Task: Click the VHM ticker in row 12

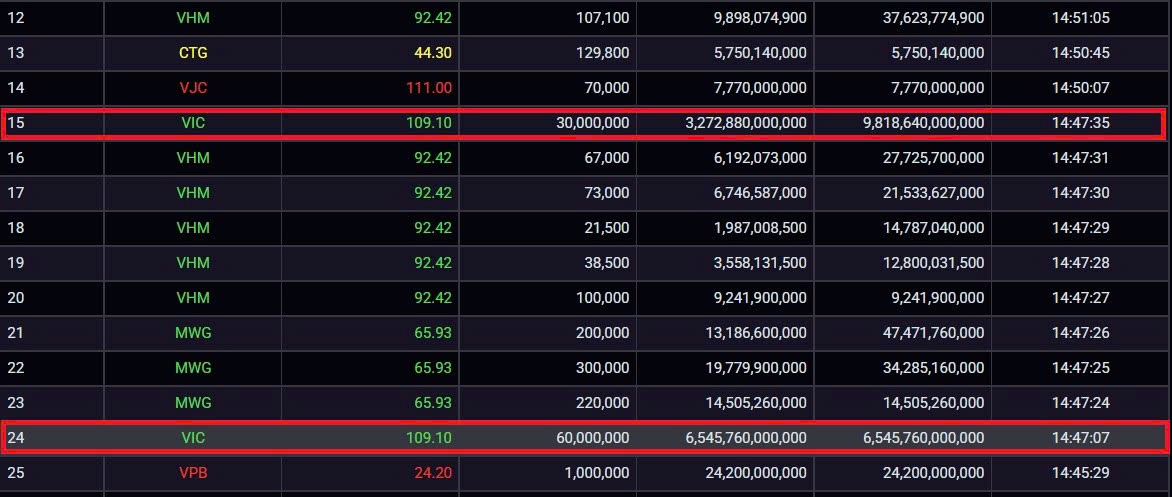Action: pyautogui.click(x=193, y=17)
